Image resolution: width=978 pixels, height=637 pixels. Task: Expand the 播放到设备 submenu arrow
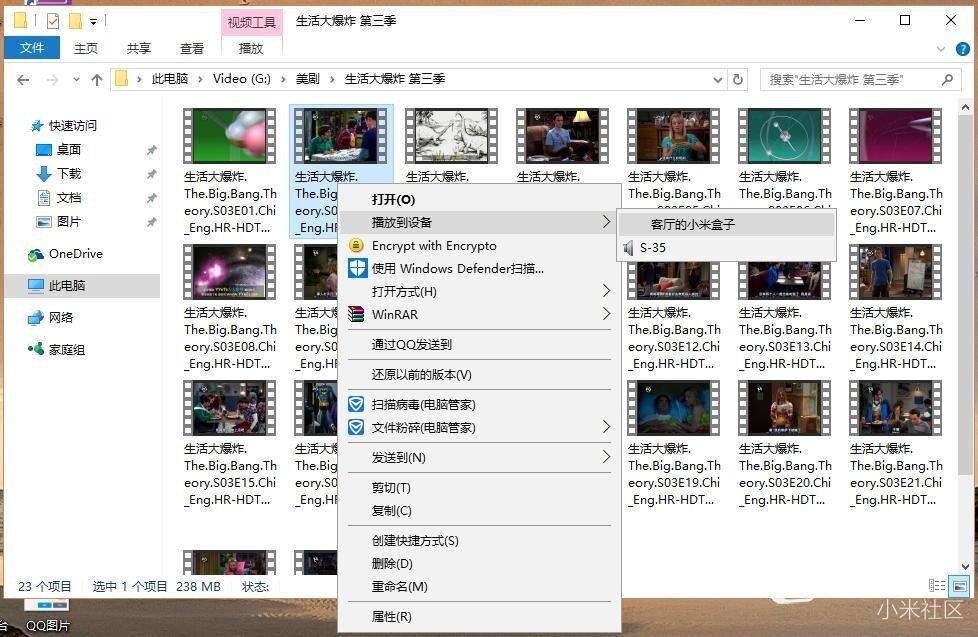[x=606, y=221]
